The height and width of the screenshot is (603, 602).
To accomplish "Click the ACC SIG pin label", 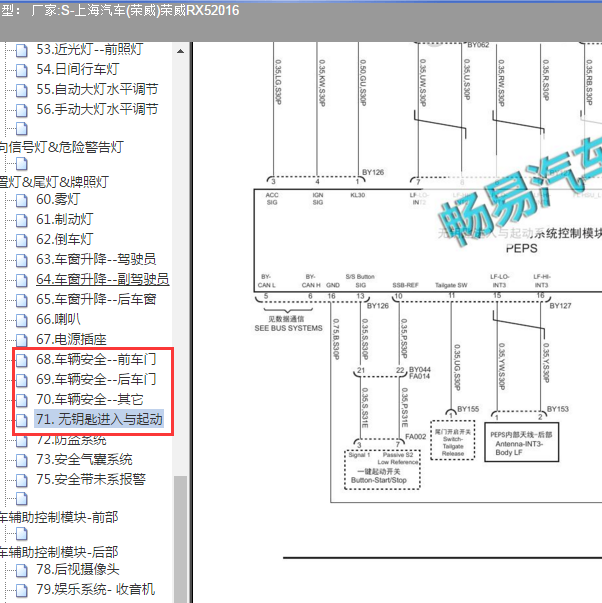I will pos(272,198).
